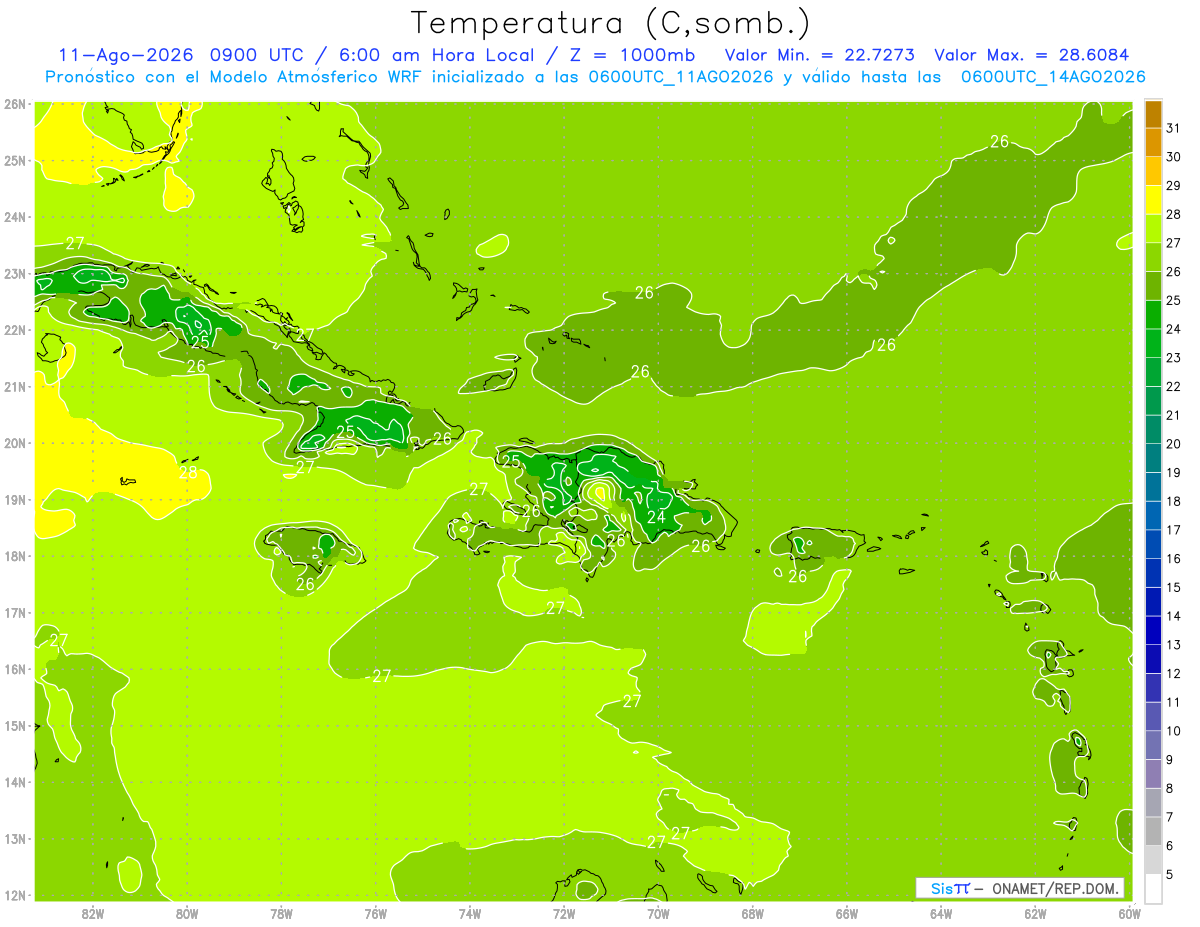Click the dark orange swatch above legend value 31

point(1153,114)
